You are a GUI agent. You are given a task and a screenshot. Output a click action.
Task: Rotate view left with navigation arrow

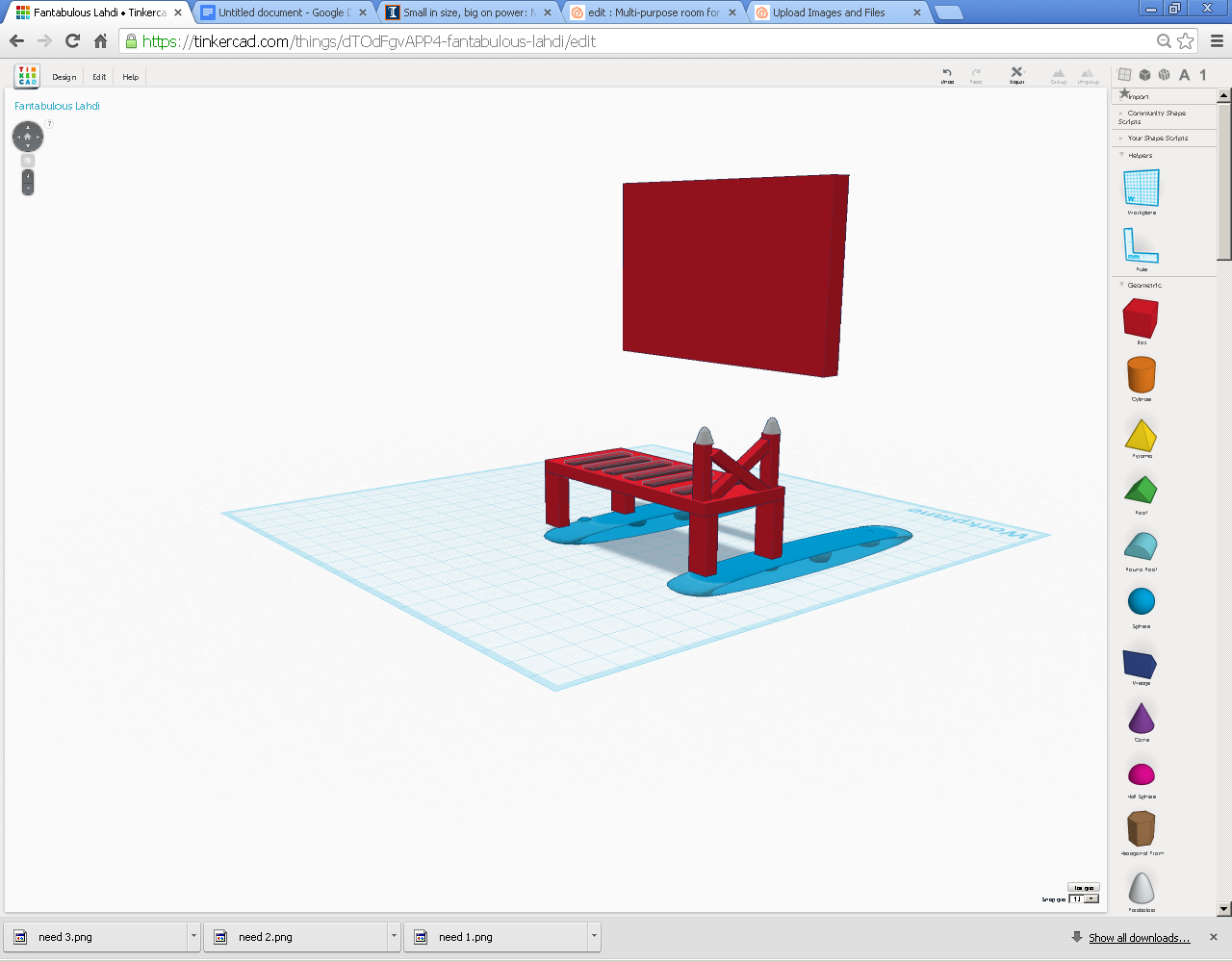pyautogui.click(x=16, y=137)
